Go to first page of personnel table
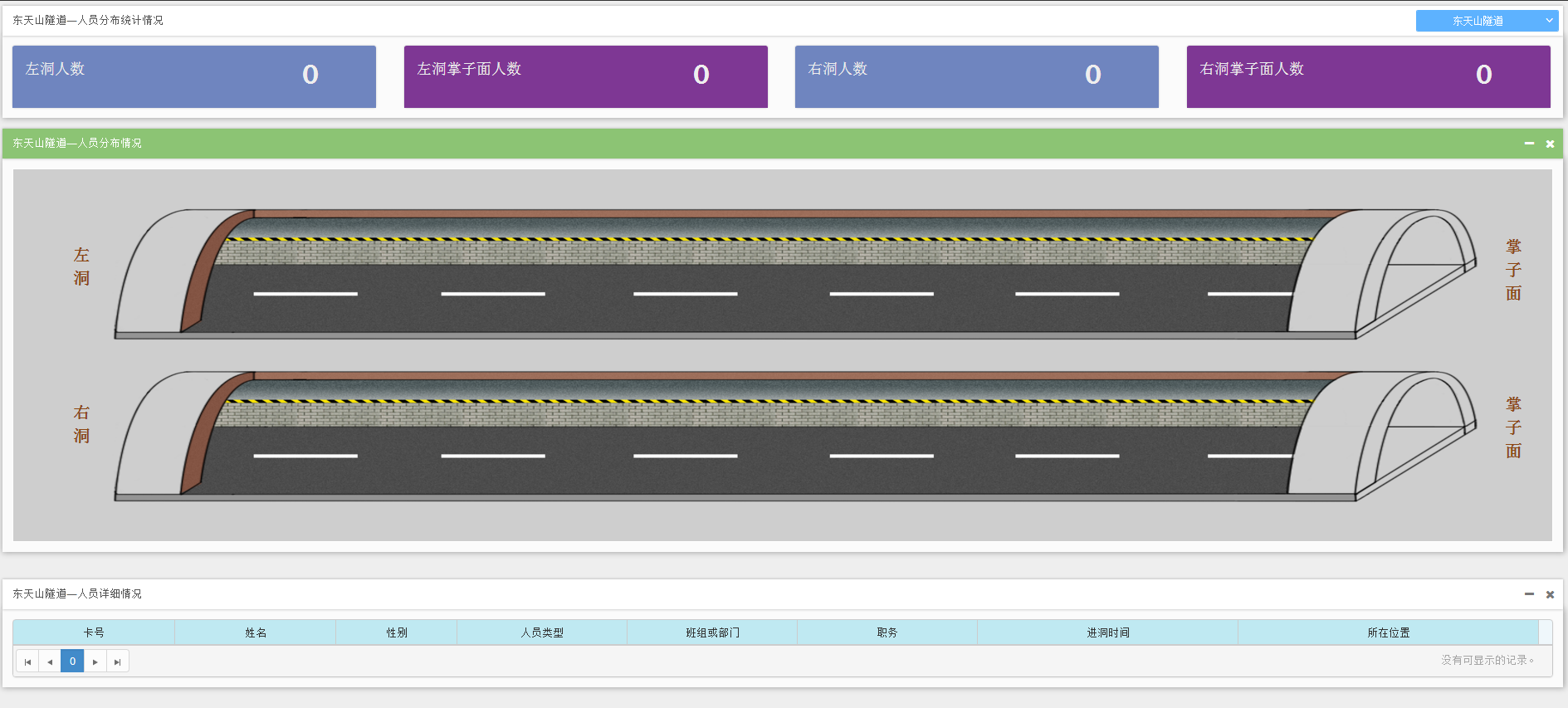Viewport: 1568px width, 708px height. click(27, 662)
